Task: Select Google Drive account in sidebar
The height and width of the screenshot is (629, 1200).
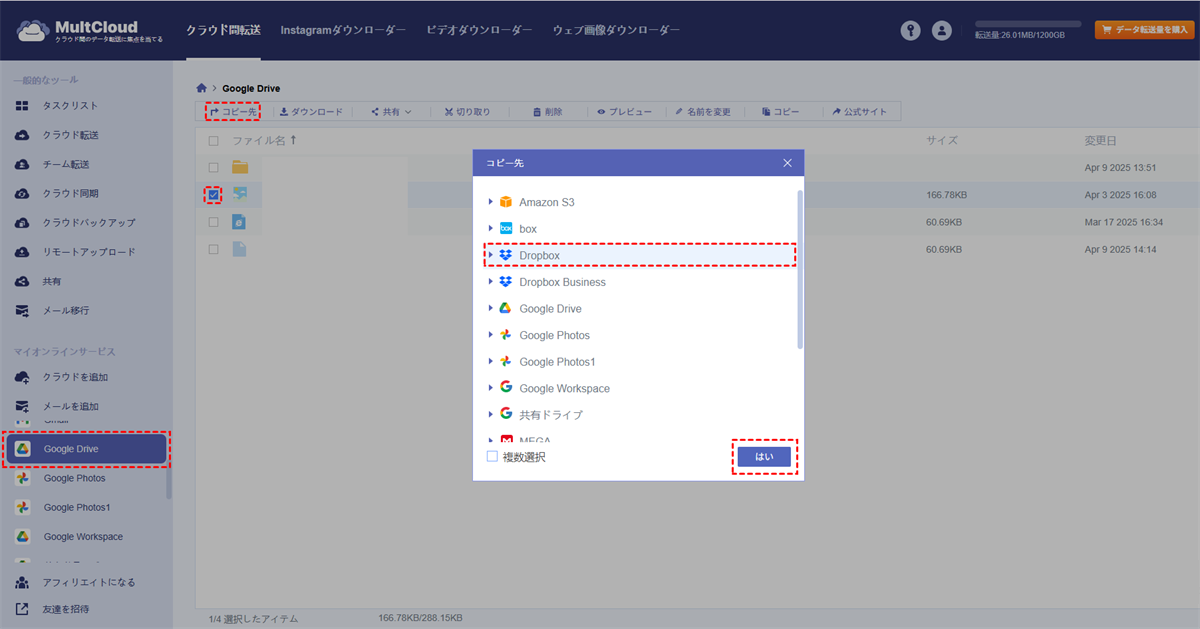Action: click(x=86, y=449)
